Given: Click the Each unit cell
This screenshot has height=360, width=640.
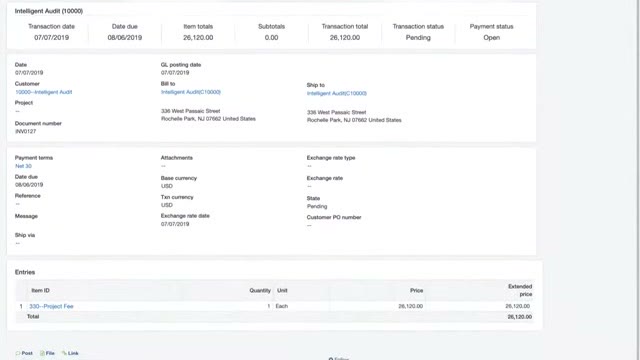Looking at the screenshot, I should 282,306.
